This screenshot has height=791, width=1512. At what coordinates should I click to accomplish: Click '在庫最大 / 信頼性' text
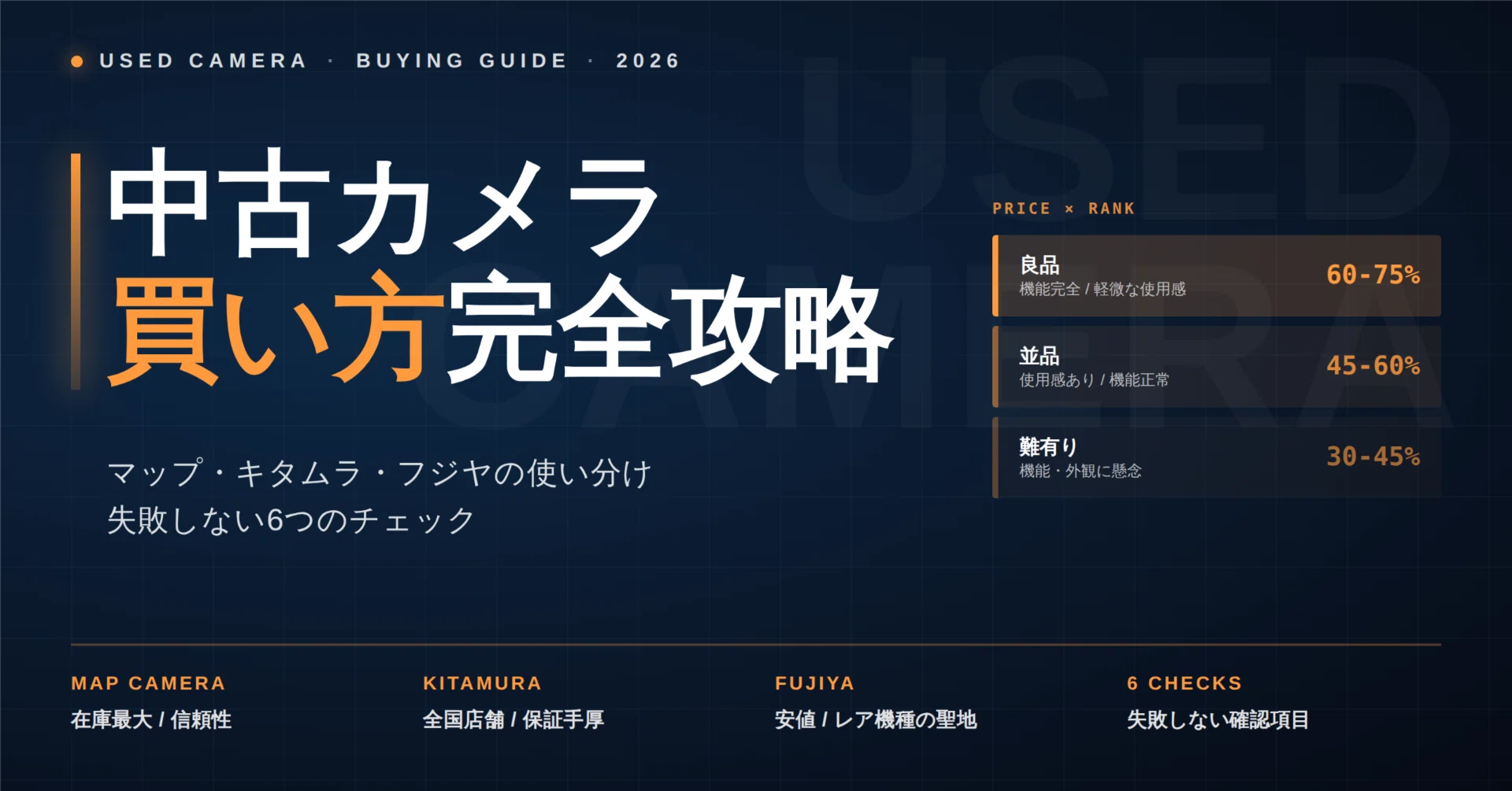tap(151, 719)
